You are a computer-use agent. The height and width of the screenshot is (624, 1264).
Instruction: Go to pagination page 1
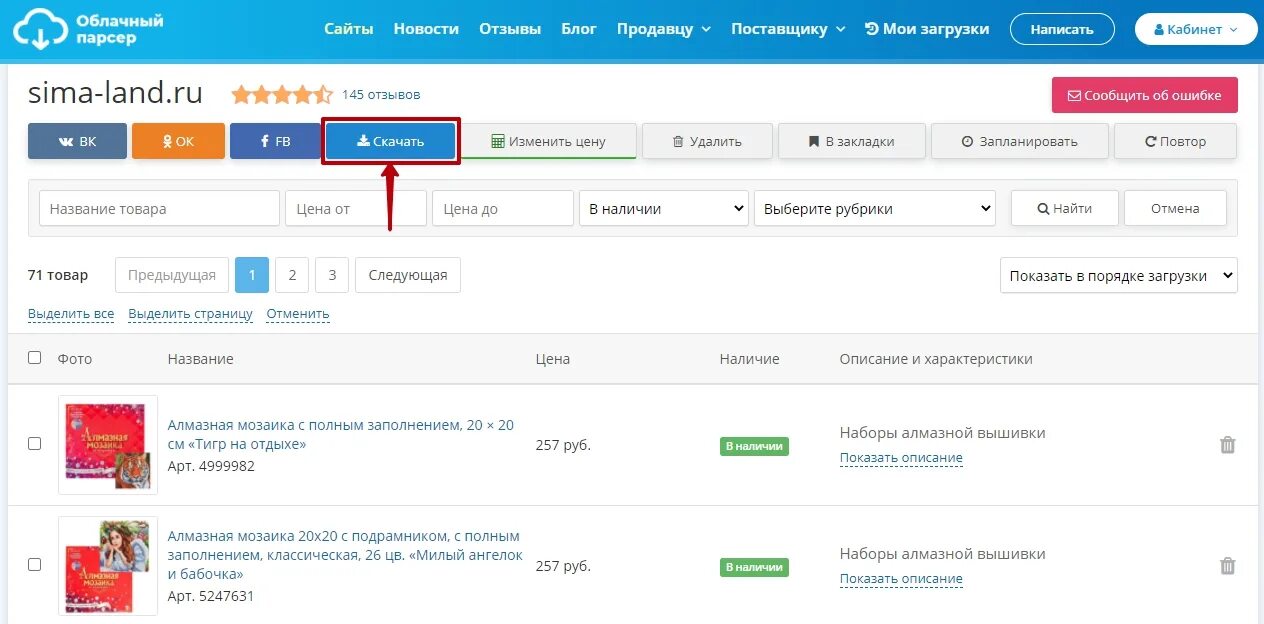tap(252, 275)
